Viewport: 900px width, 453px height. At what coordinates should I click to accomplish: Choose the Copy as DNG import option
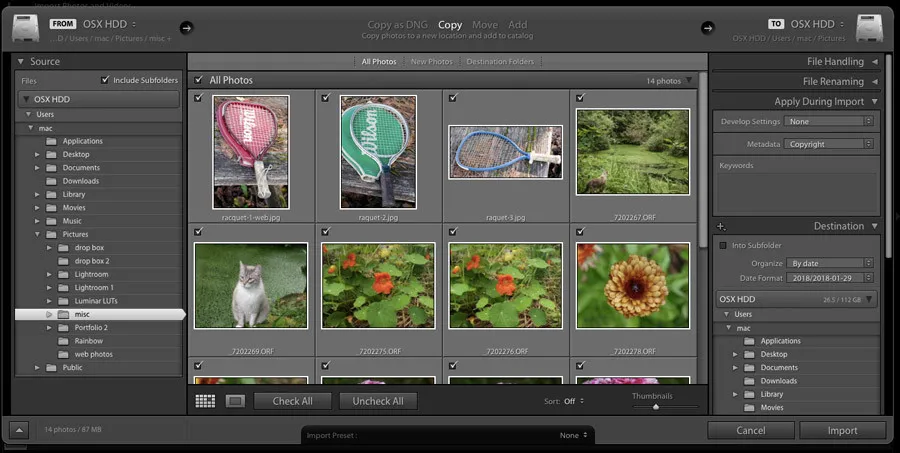[398, 24]
